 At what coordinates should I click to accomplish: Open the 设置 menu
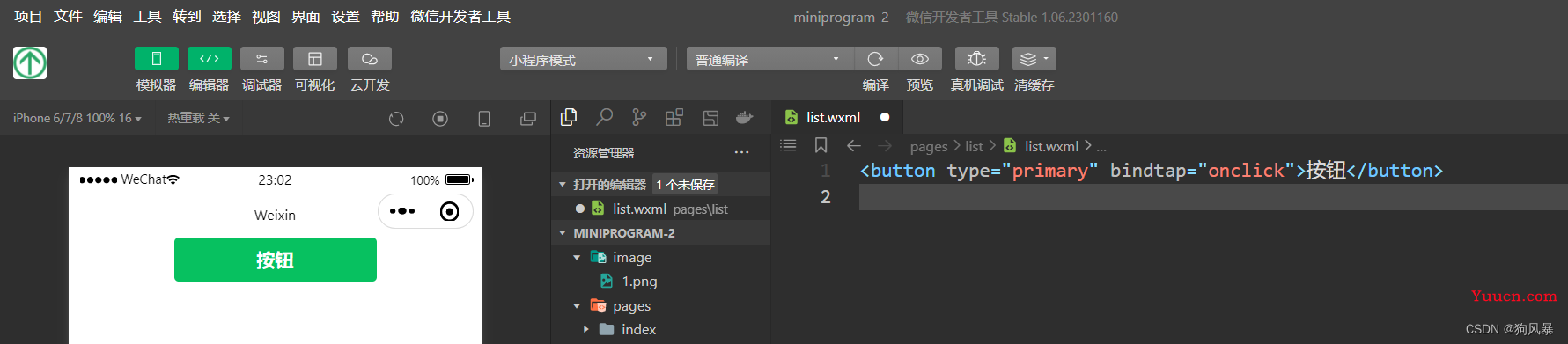point(345,17)
